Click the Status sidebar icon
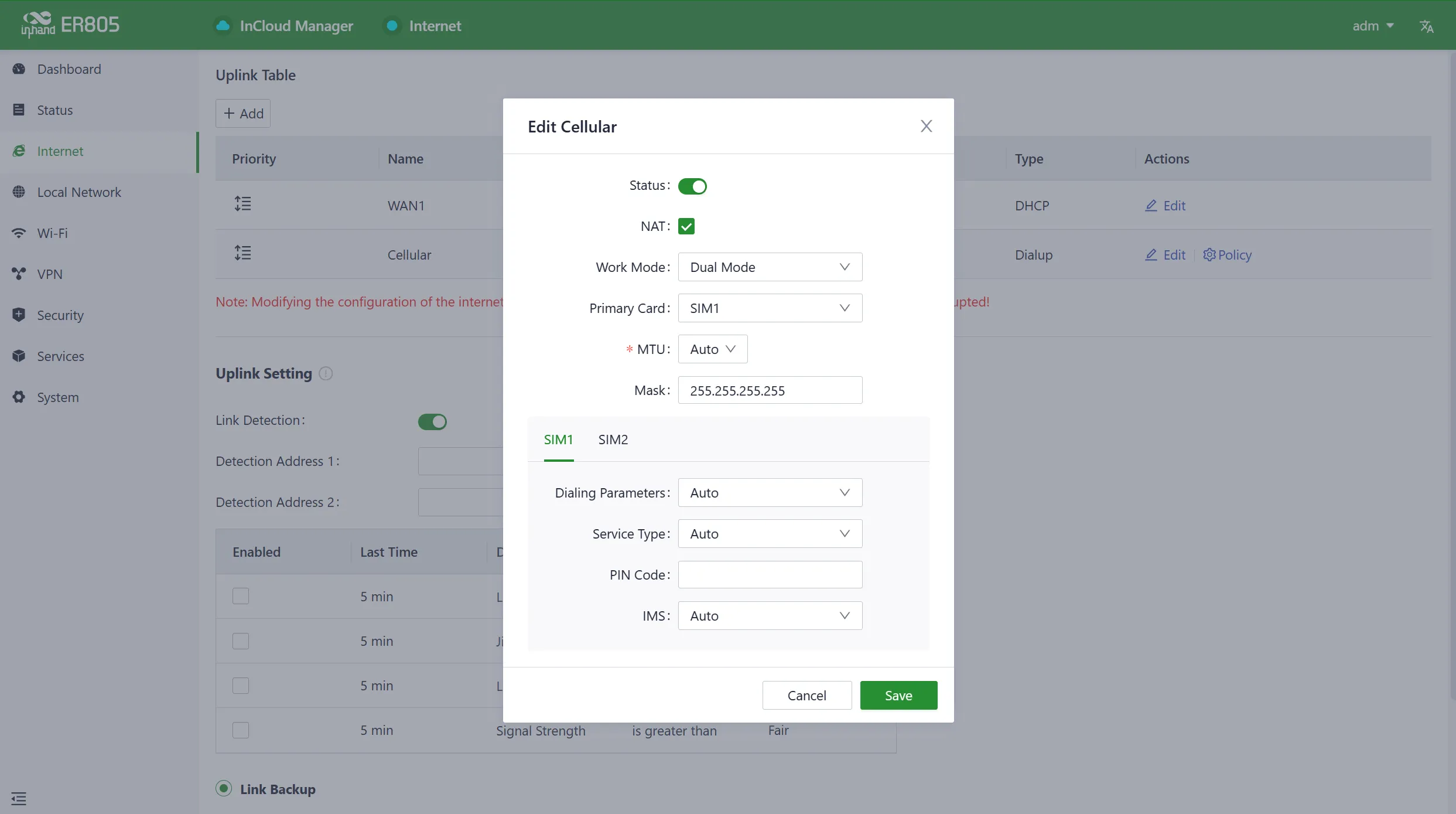 19,110
